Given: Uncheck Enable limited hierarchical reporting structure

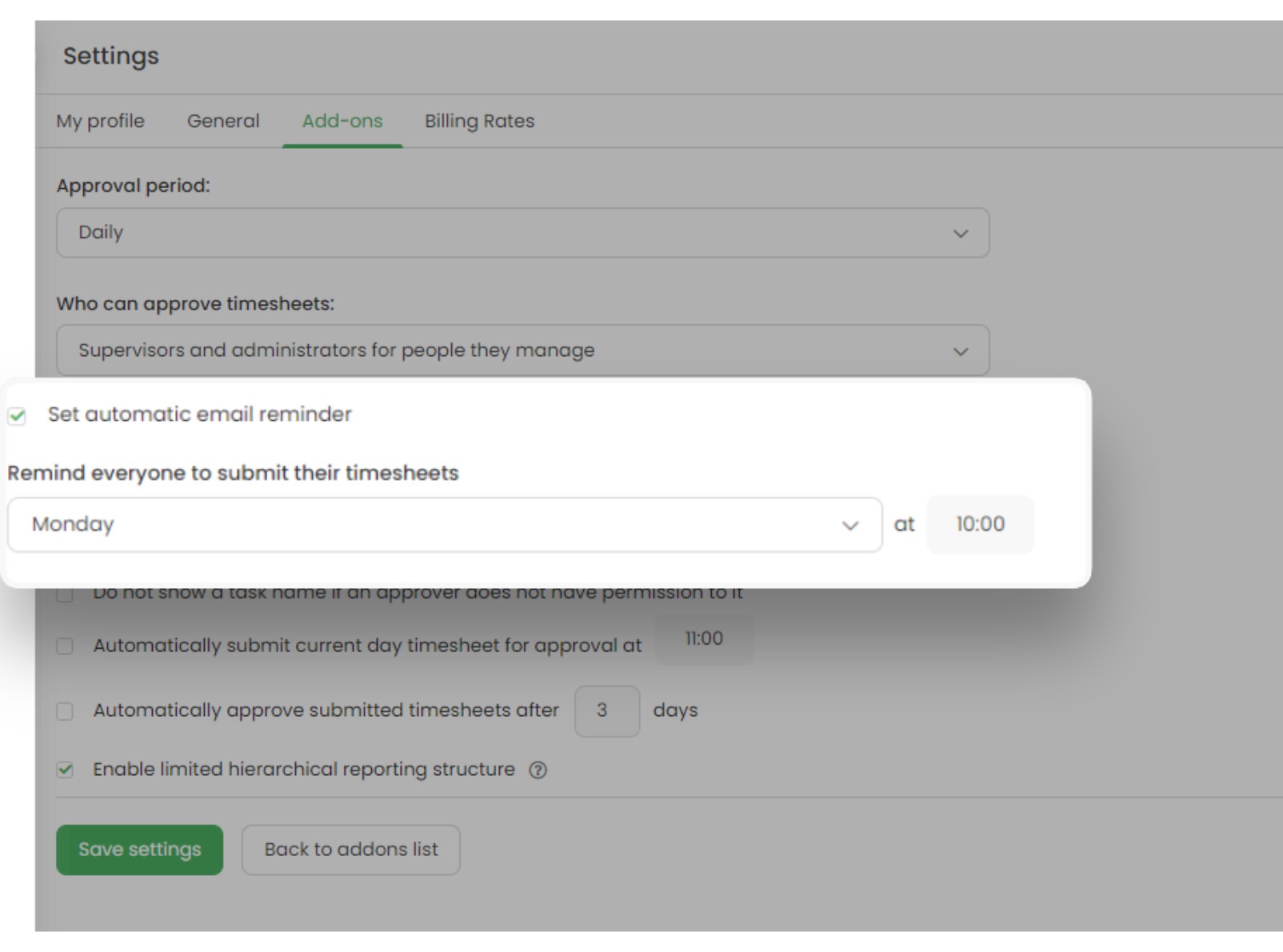Looking at the screenshot, I should 65,770.
